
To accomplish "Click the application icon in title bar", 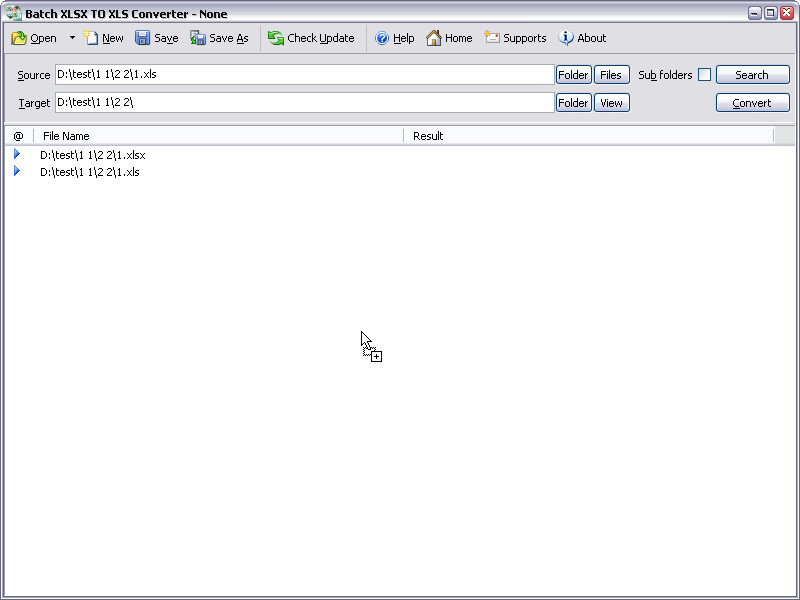I will tap(14, 13).
